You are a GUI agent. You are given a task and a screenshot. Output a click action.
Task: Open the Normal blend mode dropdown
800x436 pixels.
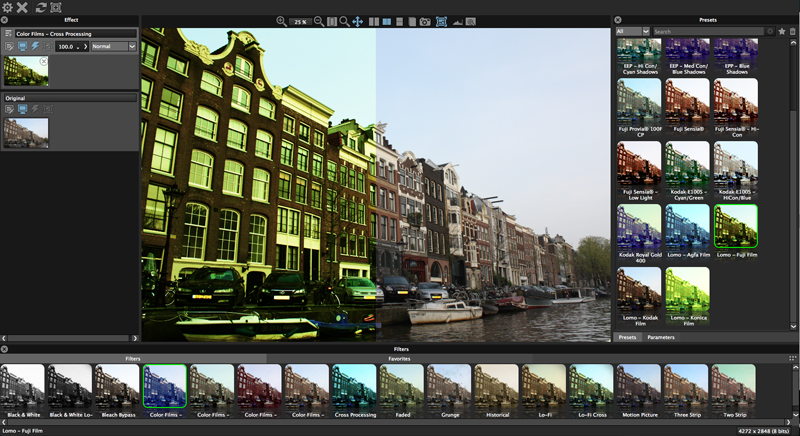tap(113, 46)
